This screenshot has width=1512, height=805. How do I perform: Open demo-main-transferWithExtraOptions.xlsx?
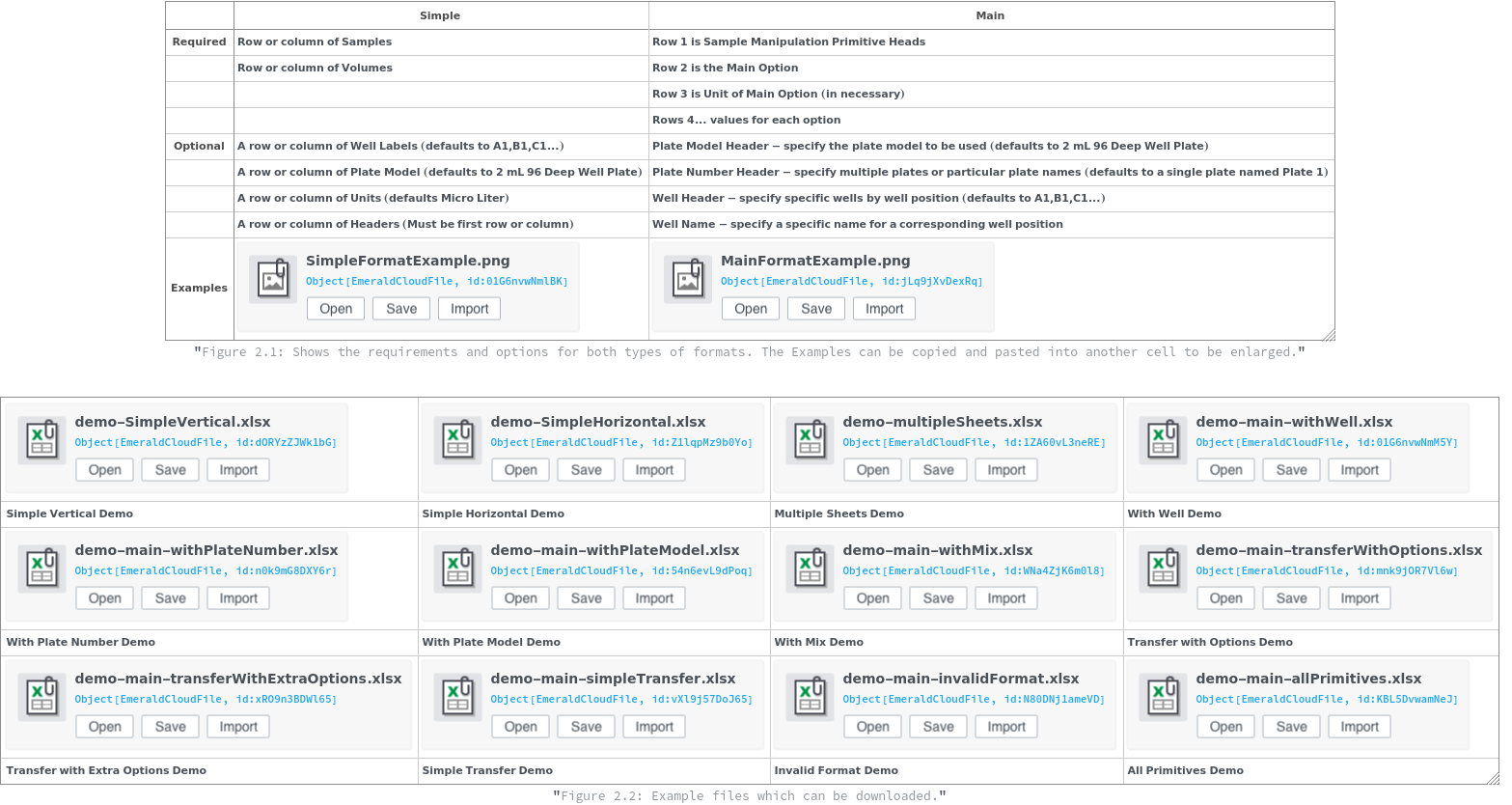[x=105, y=727]
